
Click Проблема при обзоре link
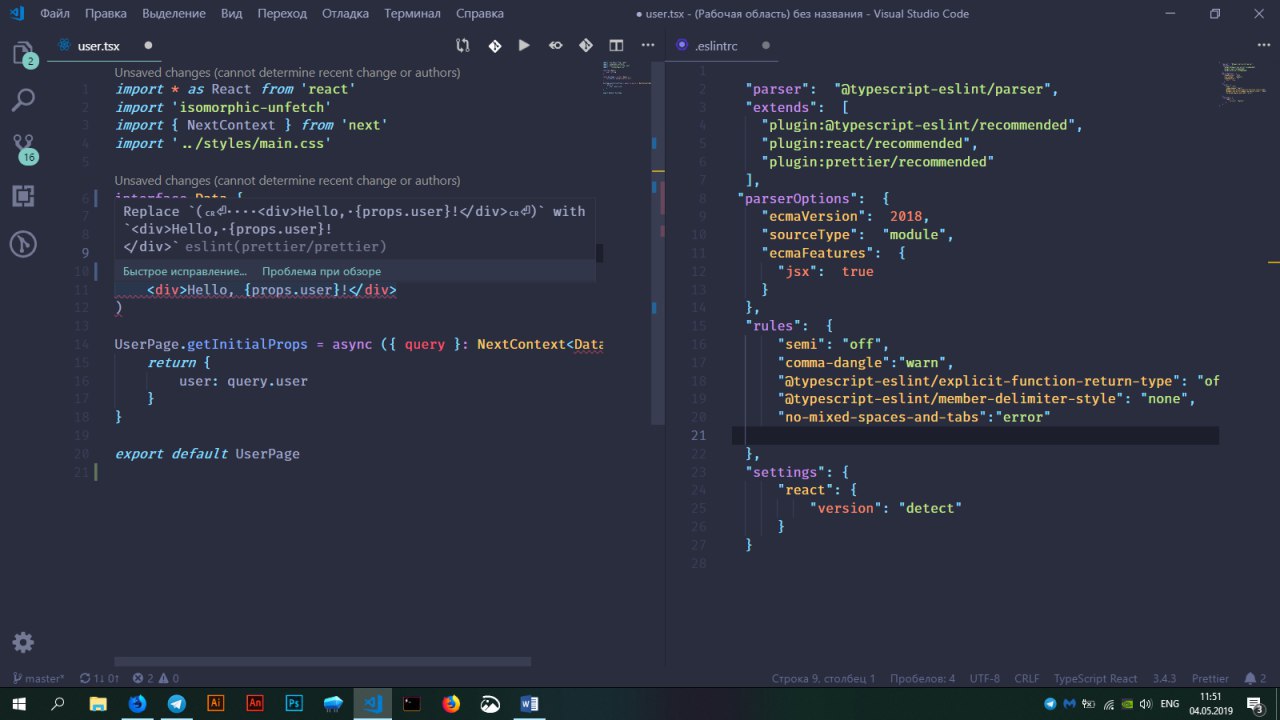click(321, 271)
